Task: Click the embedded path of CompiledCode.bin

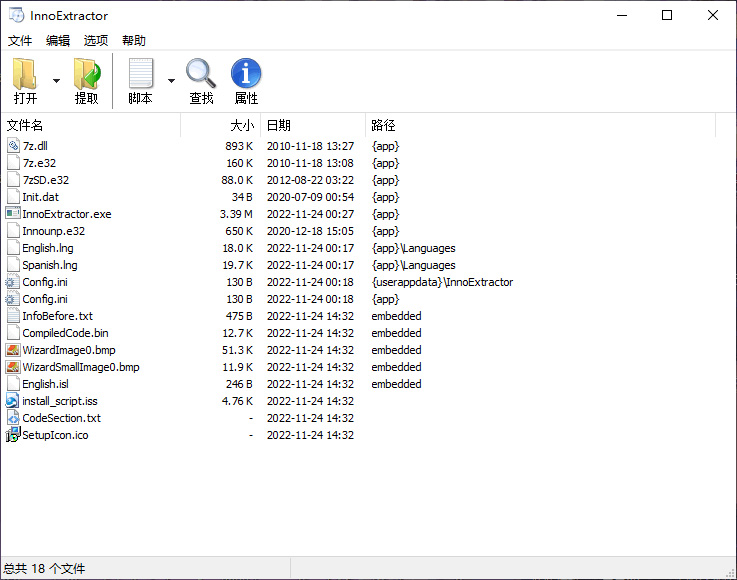Action: point(396,333)
